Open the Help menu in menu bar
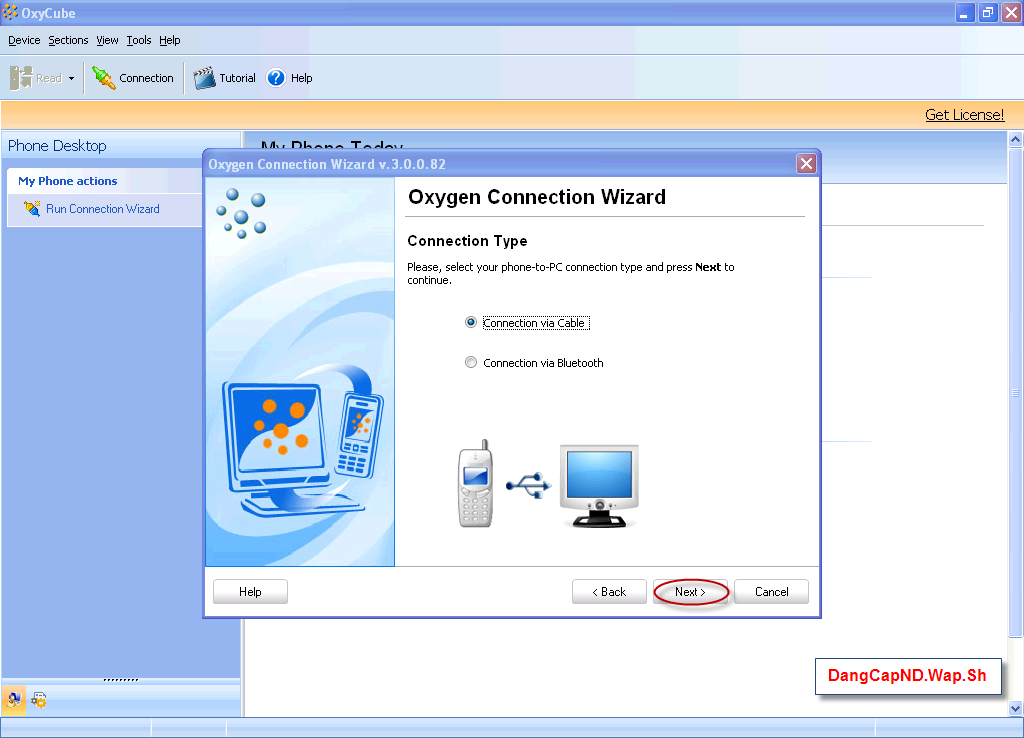The width and height of the screenshot is (1024, 738). pos(170,40)
